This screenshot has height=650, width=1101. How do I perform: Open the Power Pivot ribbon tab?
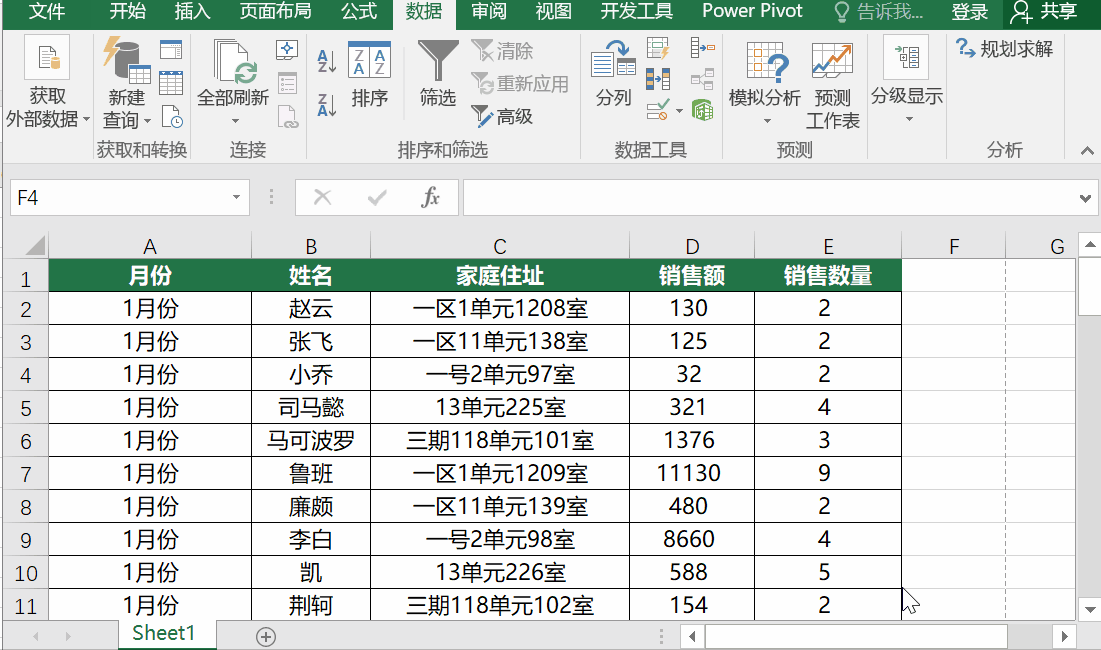click(752, 12)
